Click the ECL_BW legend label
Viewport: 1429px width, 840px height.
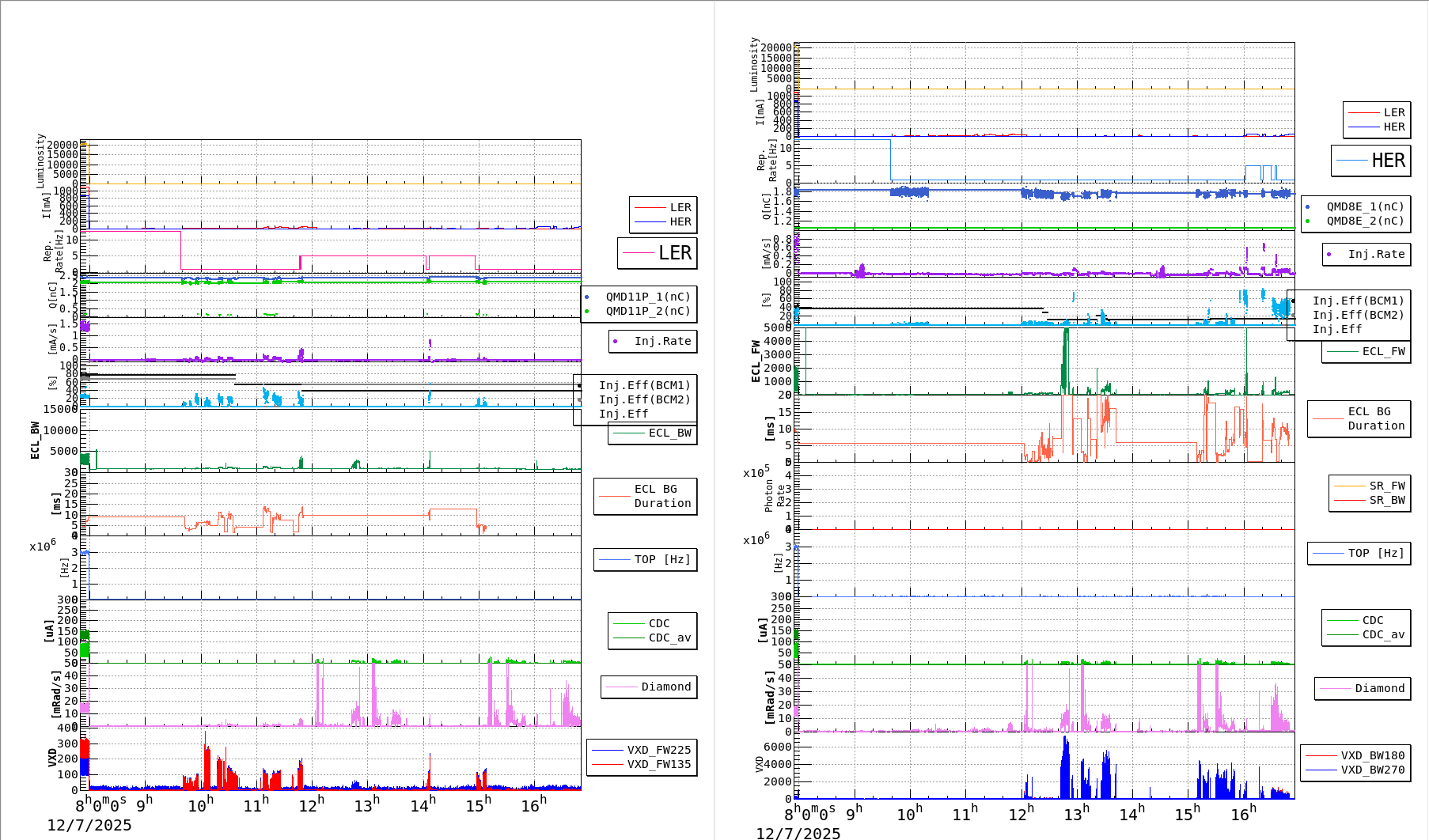pyautogui.click(x=669, y=433)
